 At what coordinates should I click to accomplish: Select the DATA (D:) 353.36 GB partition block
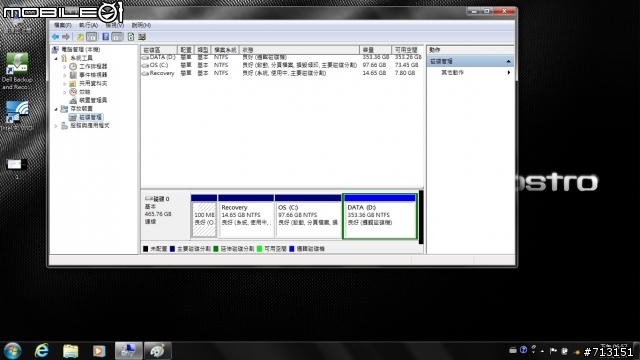coord(380,216)
